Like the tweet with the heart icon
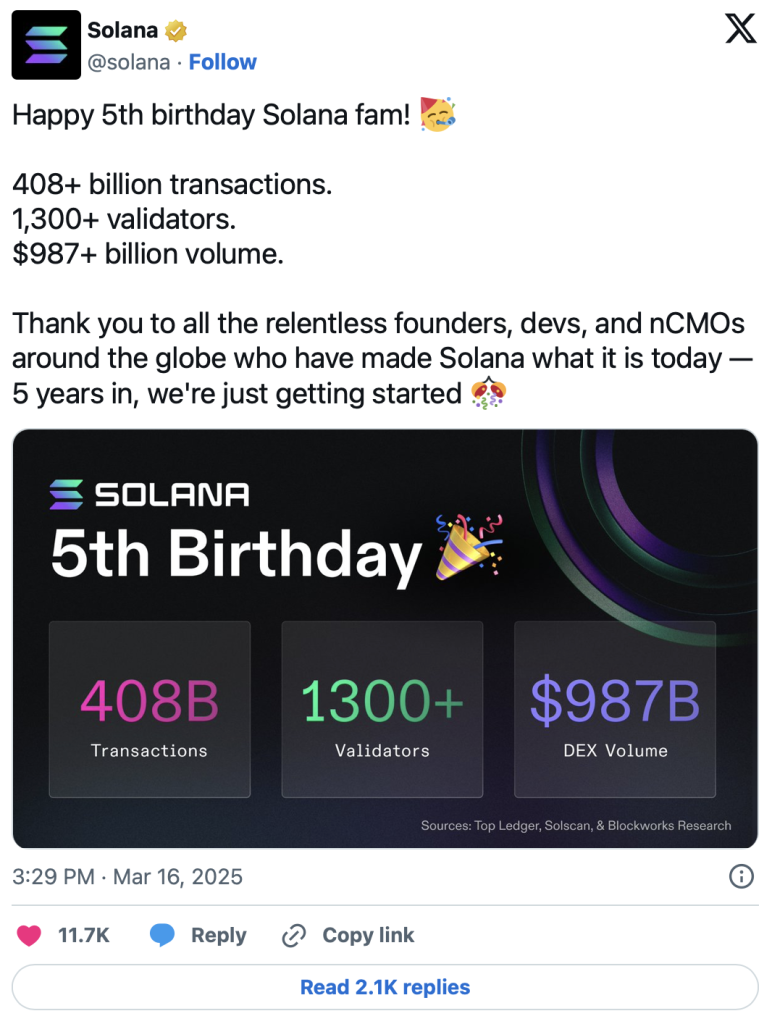 pyautogui.click(x=29, y=935)
